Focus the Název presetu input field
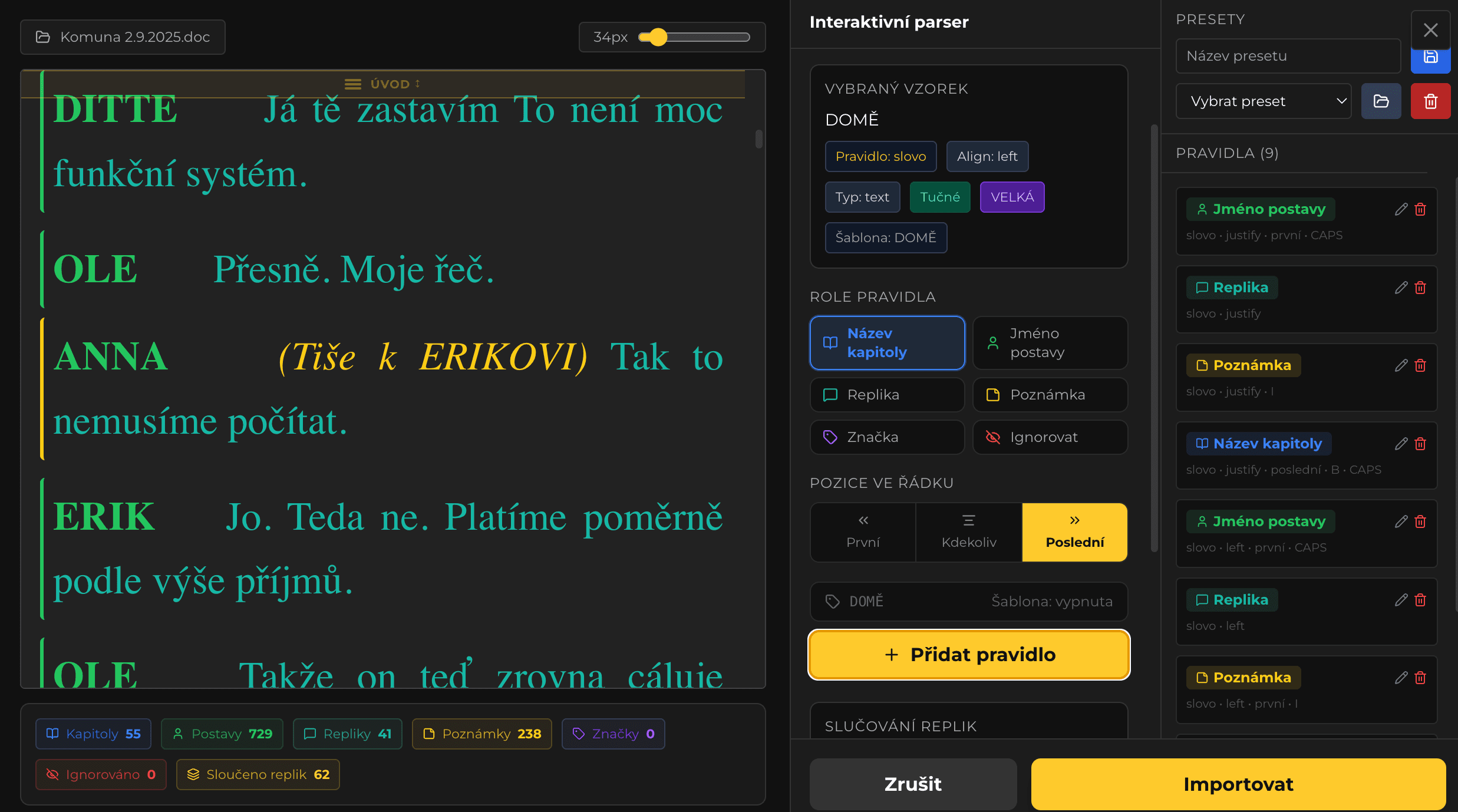Viewport: 1458px width, 812px height. tap(1288, 57)
